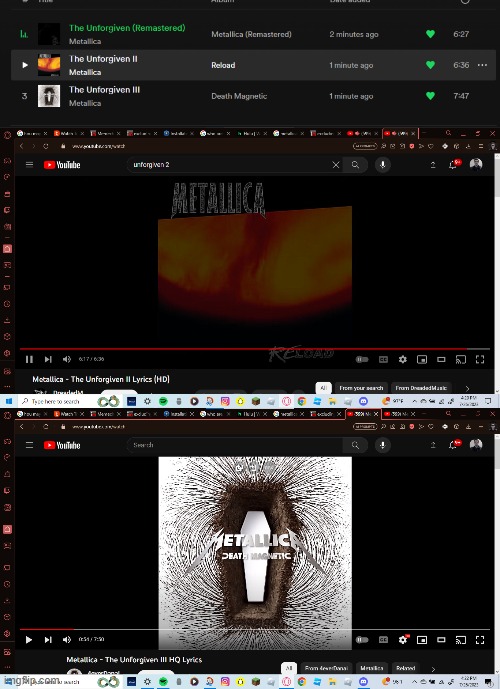Cast the Unforgiven III video to TV
The width and height of the screenshot is (500, 689).
point(460,640)
